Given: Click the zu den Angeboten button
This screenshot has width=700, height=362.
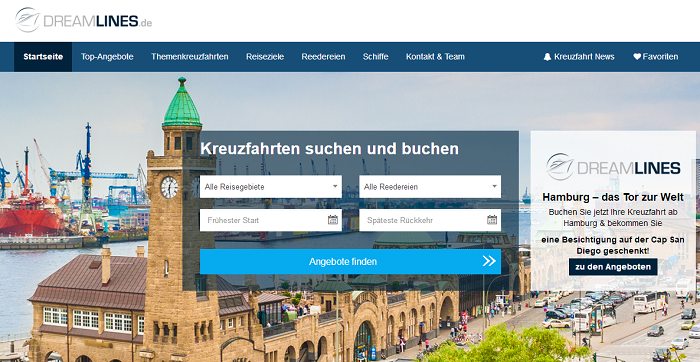Looking at the screenshot, I should (613, 267).
